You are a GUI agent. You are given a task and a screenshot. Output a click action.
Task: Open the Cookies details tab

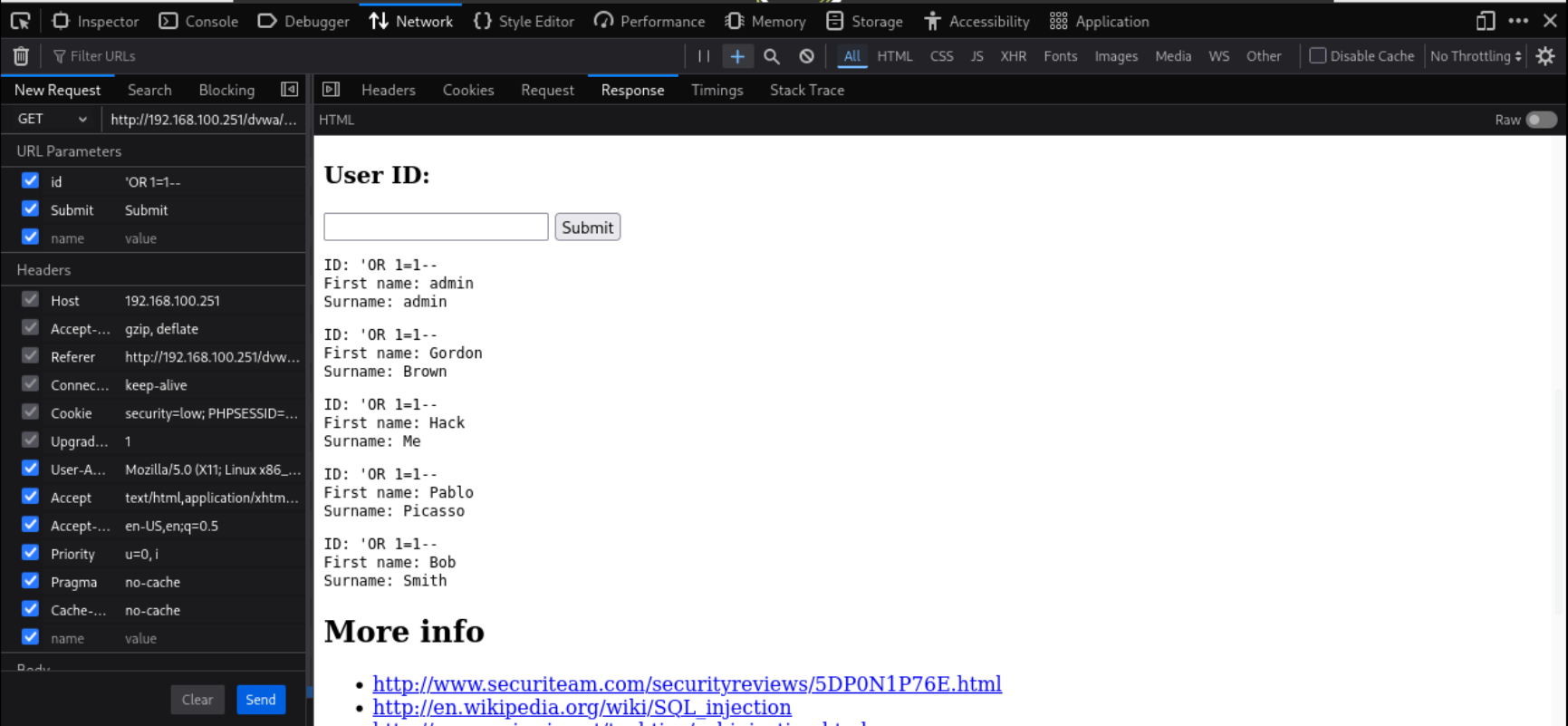[x=468, y=90]
